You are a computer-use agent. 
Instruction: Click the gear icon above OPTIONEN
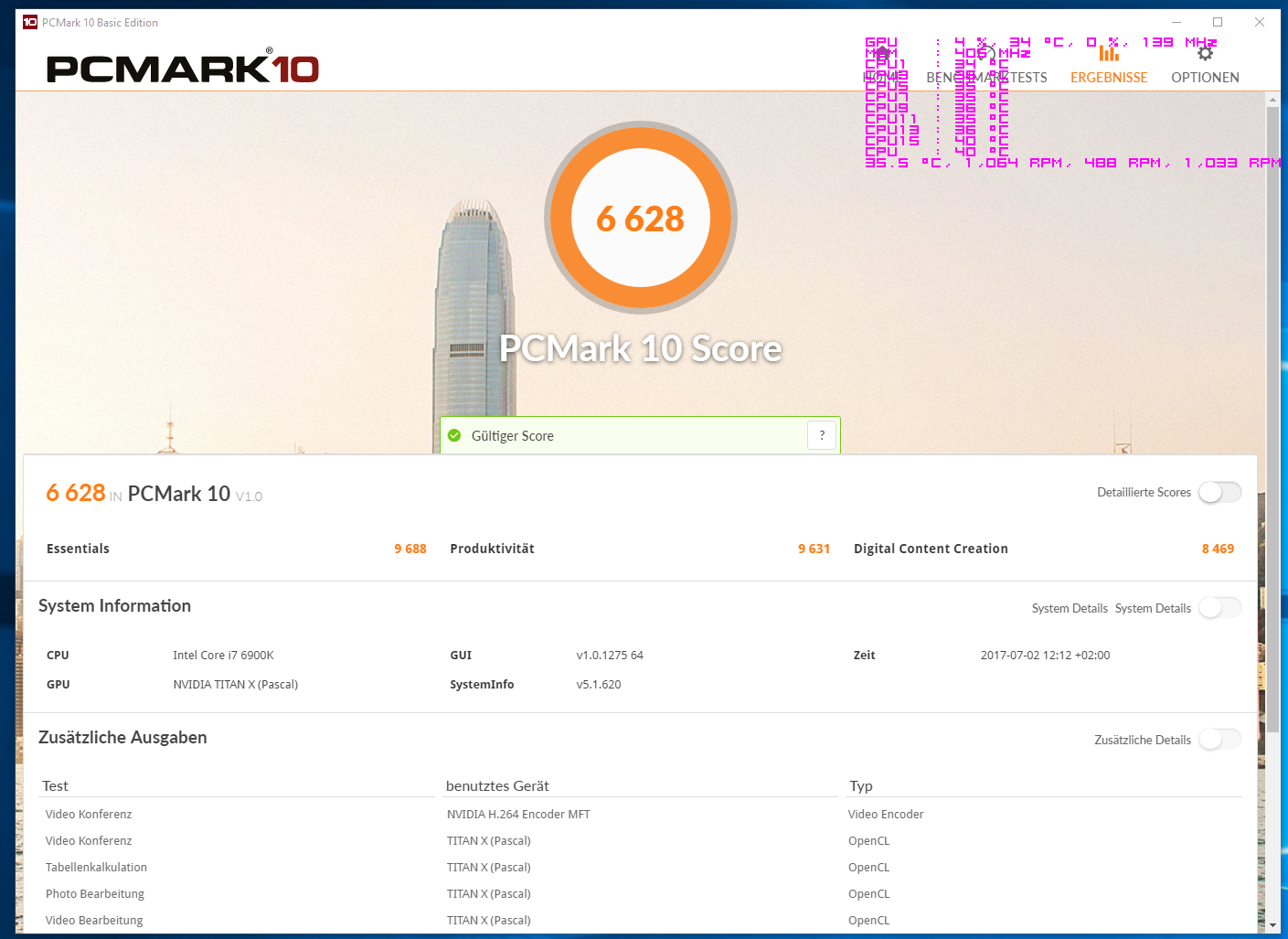point(1206,53)
